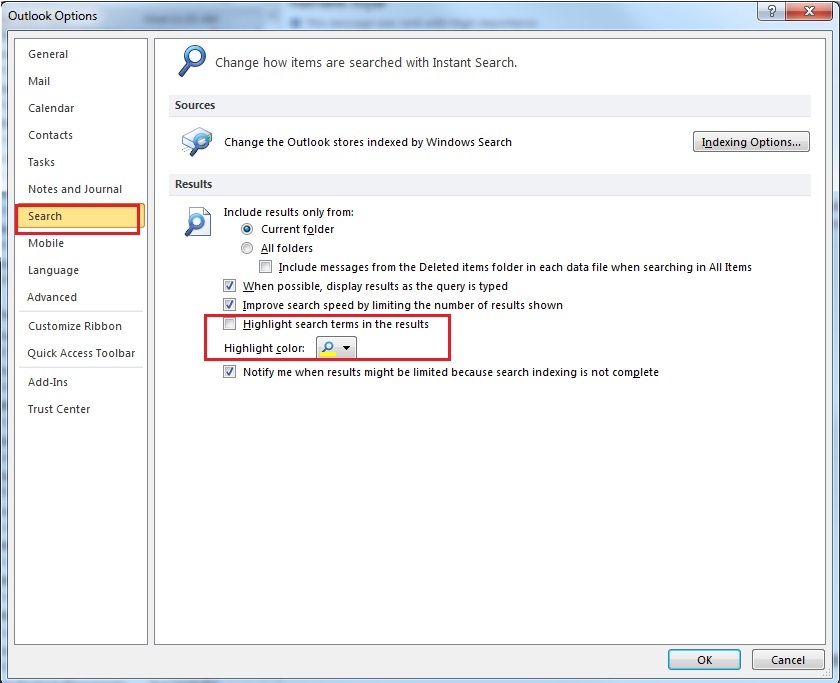Image resolution: width=840 pixels, height=683 pixels.
Task: Click the Sources section header
Action: [x=195, y=105]
